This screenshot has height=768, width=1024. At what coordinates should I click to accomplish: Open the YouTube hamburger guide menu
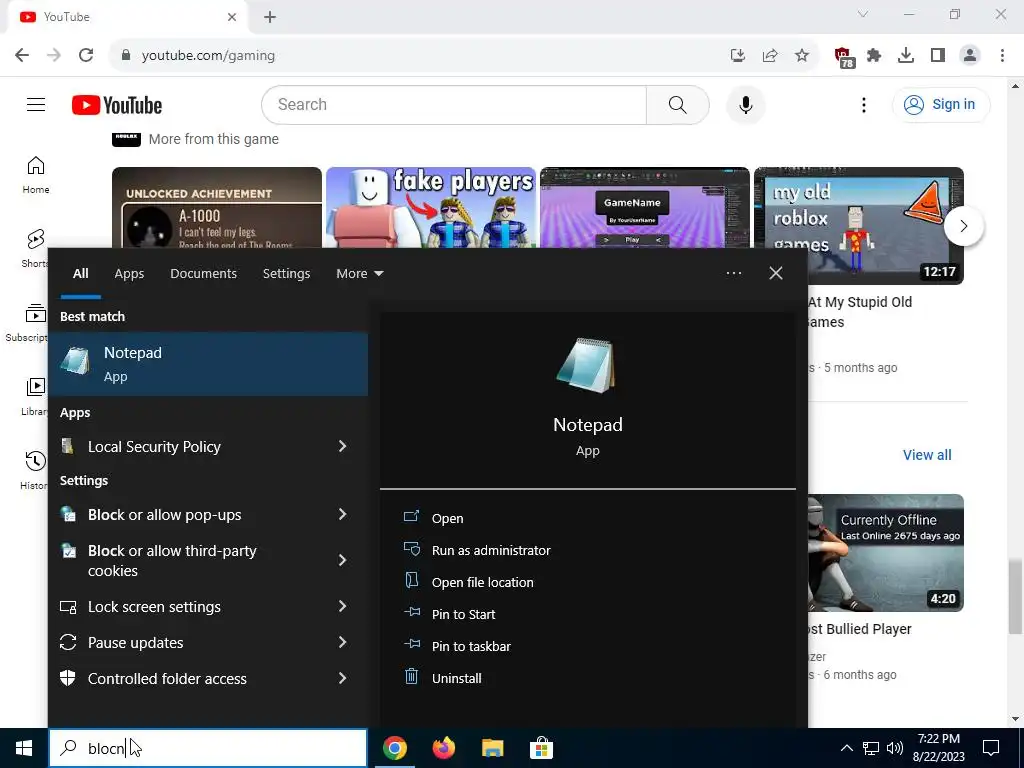point(36,104)
